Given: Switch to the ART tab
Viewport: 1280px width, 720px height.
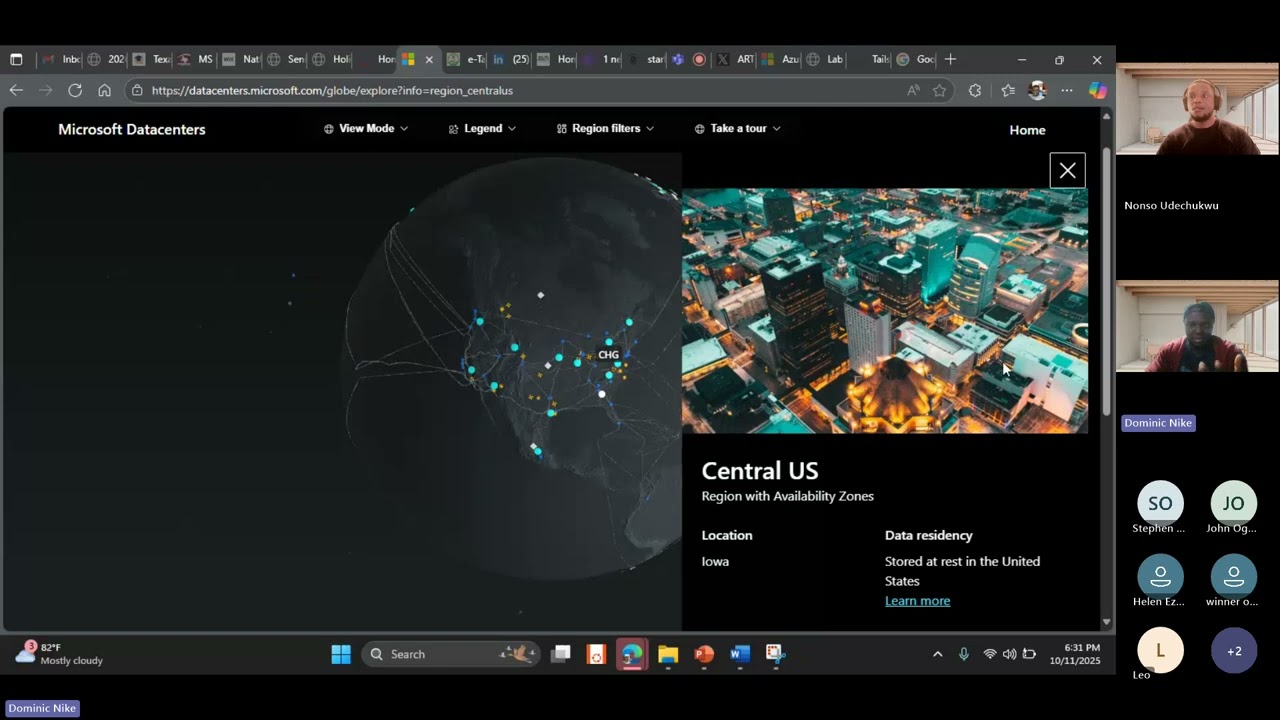Looking at the screenshot, I should (736, 59).
